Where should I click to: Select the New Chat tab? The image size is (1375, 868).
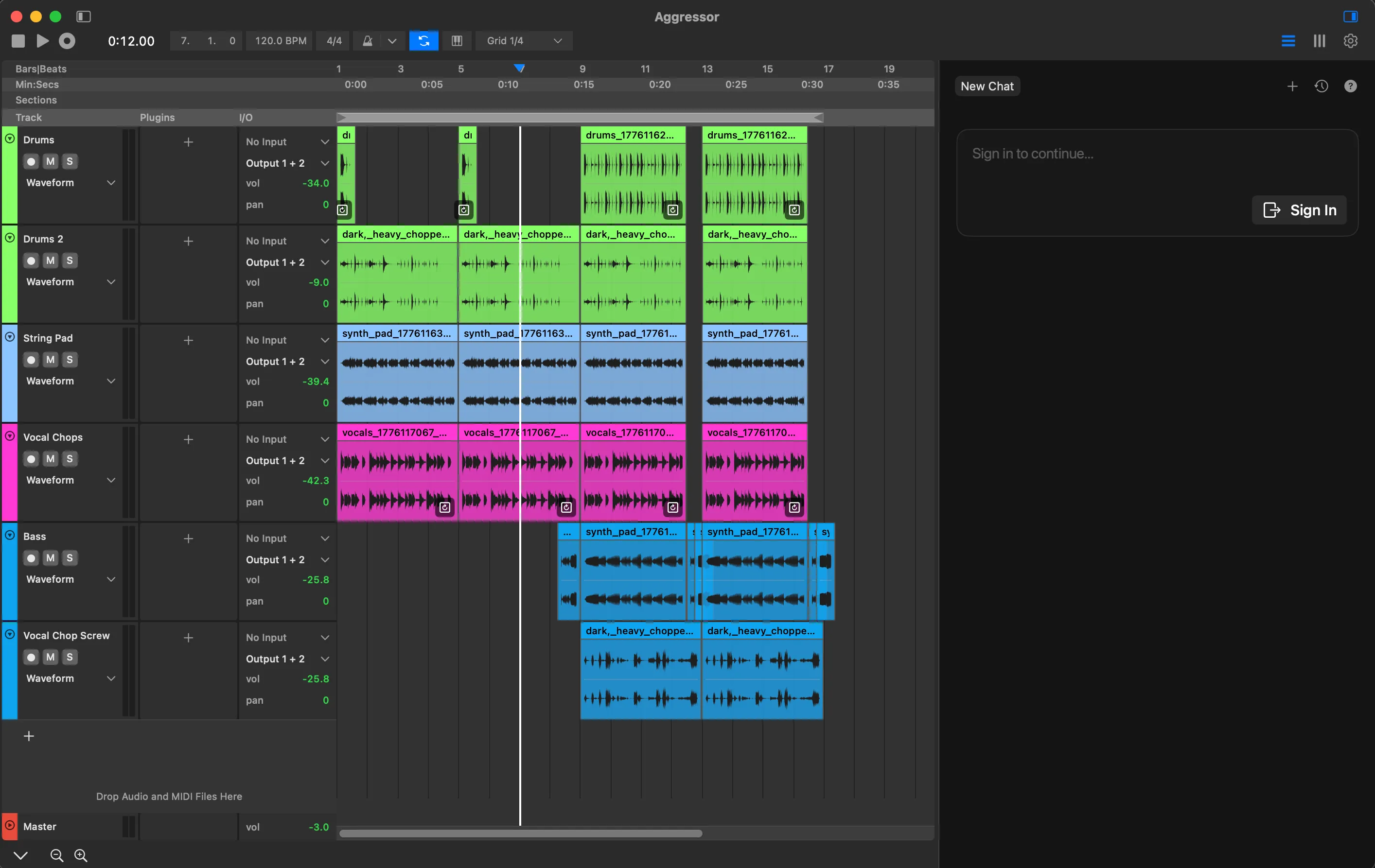click(987, 86)
